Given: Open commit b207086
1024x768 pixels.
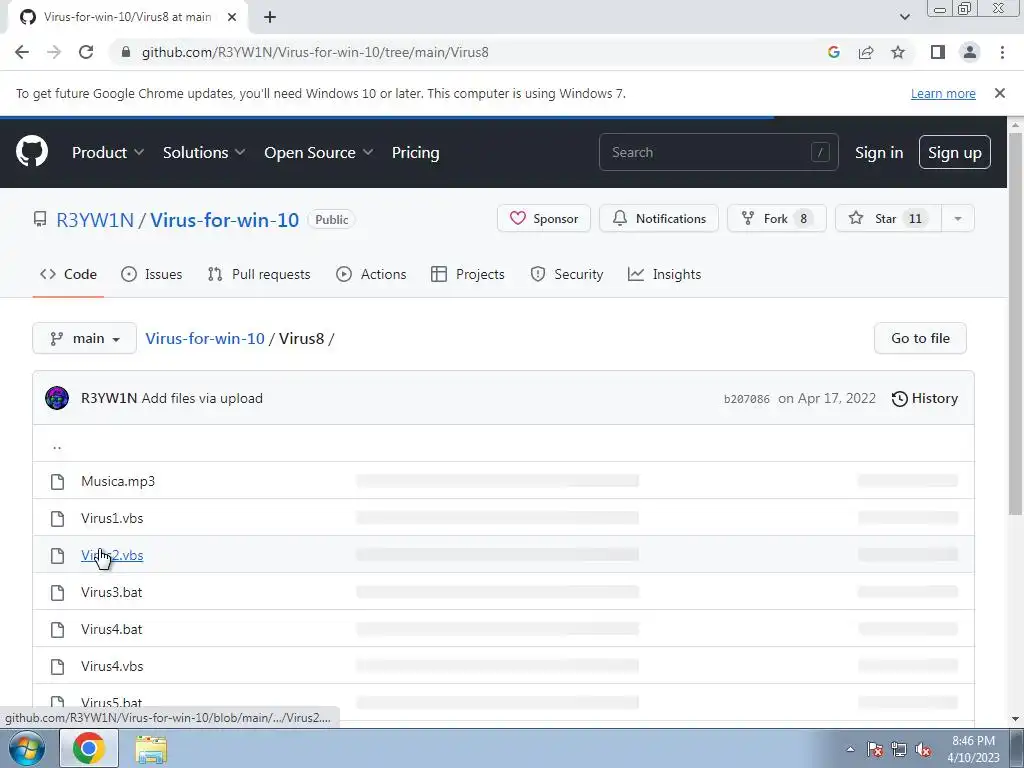Looking at the screenshot, I should click(746, 399).
